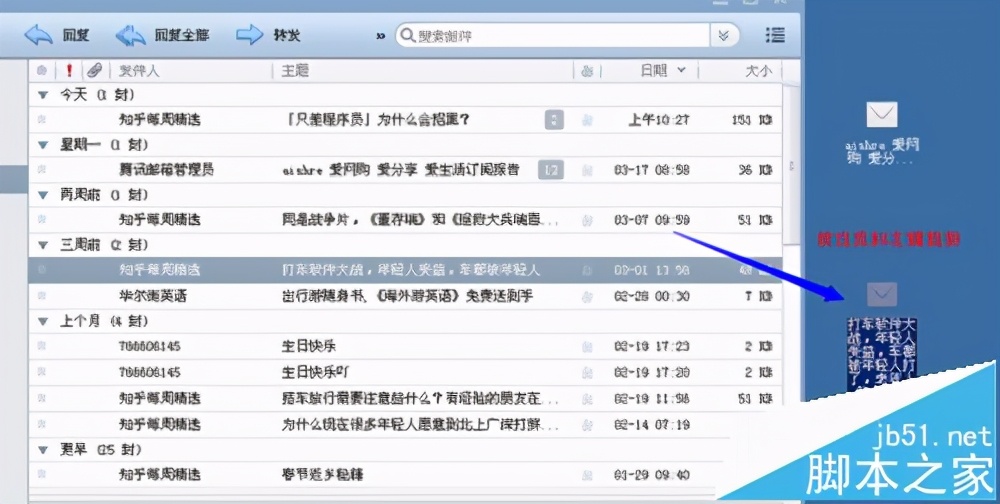Collapse the 星期一 group

43,145
